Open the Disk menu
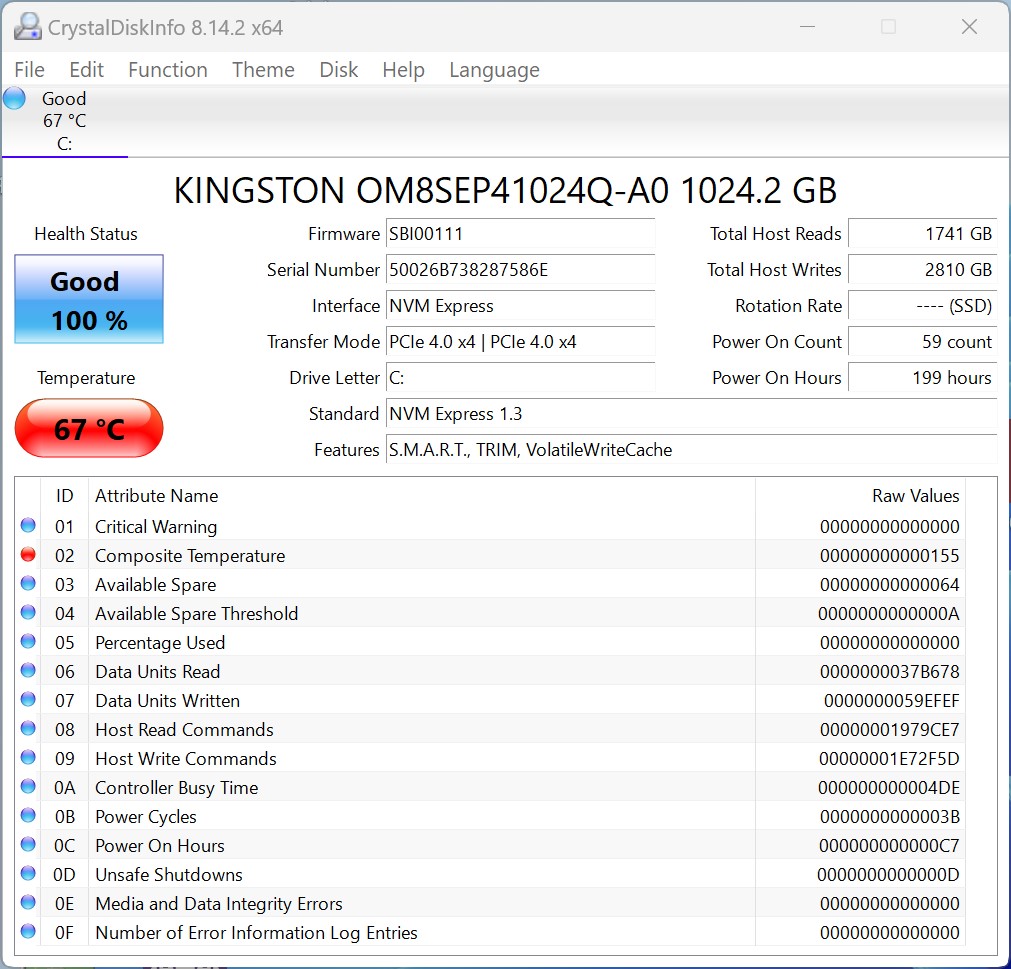 pyautogui.click(x=339, y=70)
